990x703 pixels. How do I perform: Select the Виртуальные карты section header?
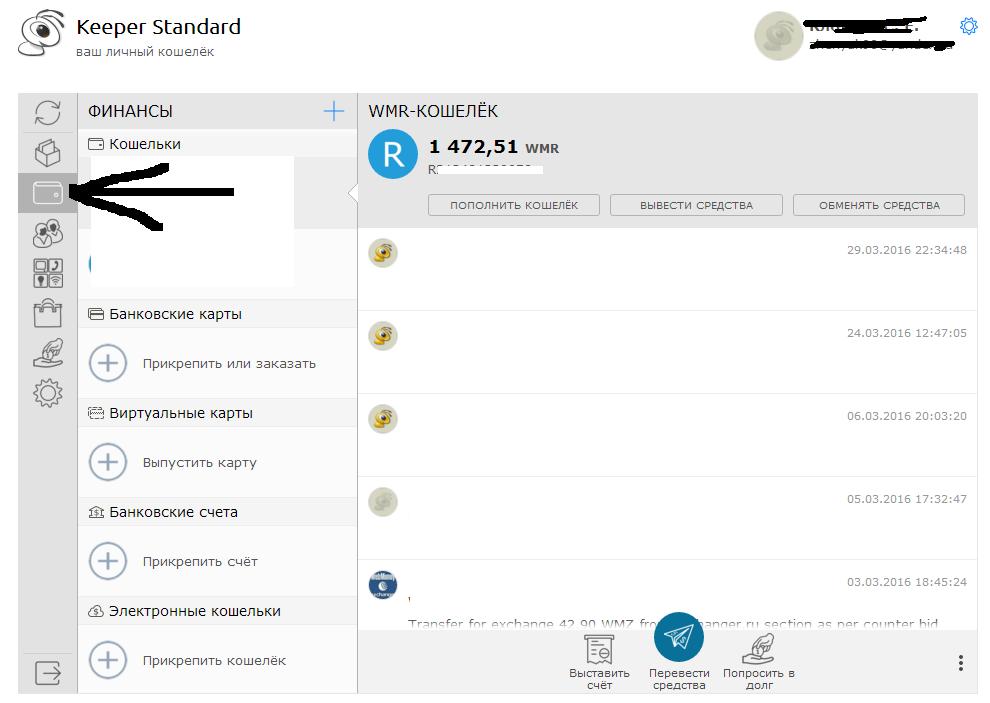[217, 413]
